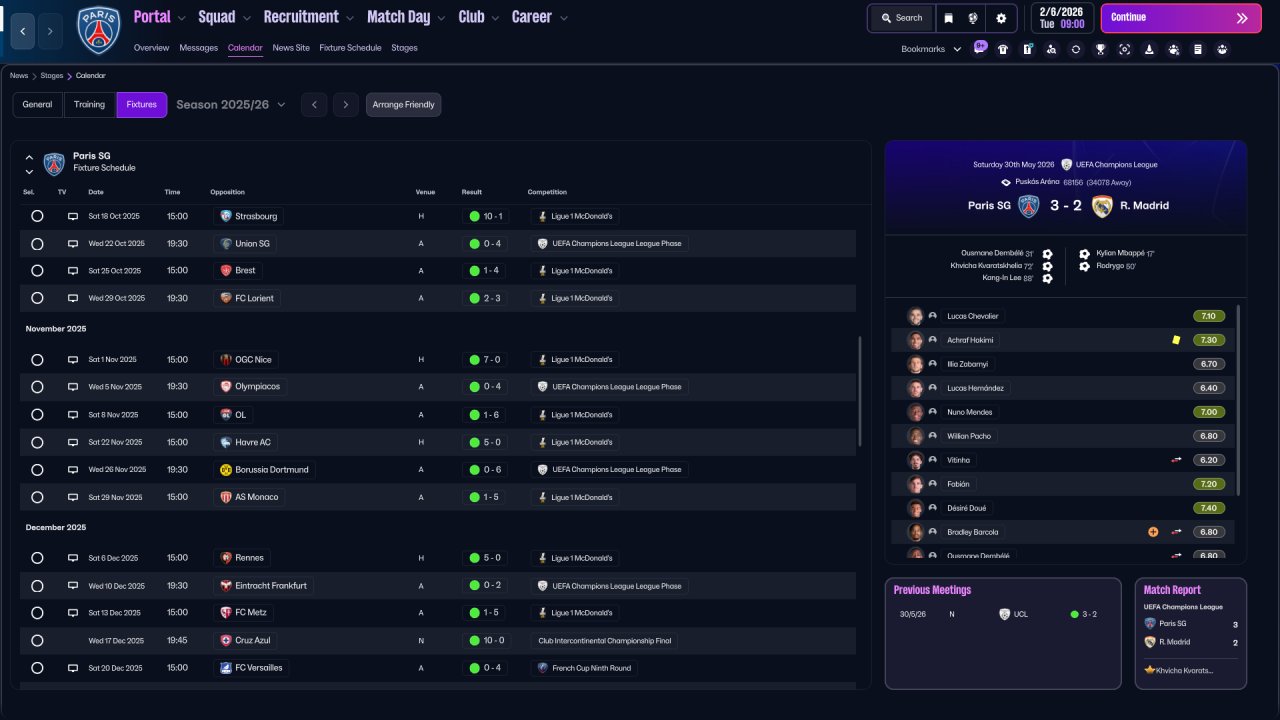Click the Paris SG crest in Fixture Schedule header
This screenshot has width=1280, height=720.
click(x=54, y=163)
